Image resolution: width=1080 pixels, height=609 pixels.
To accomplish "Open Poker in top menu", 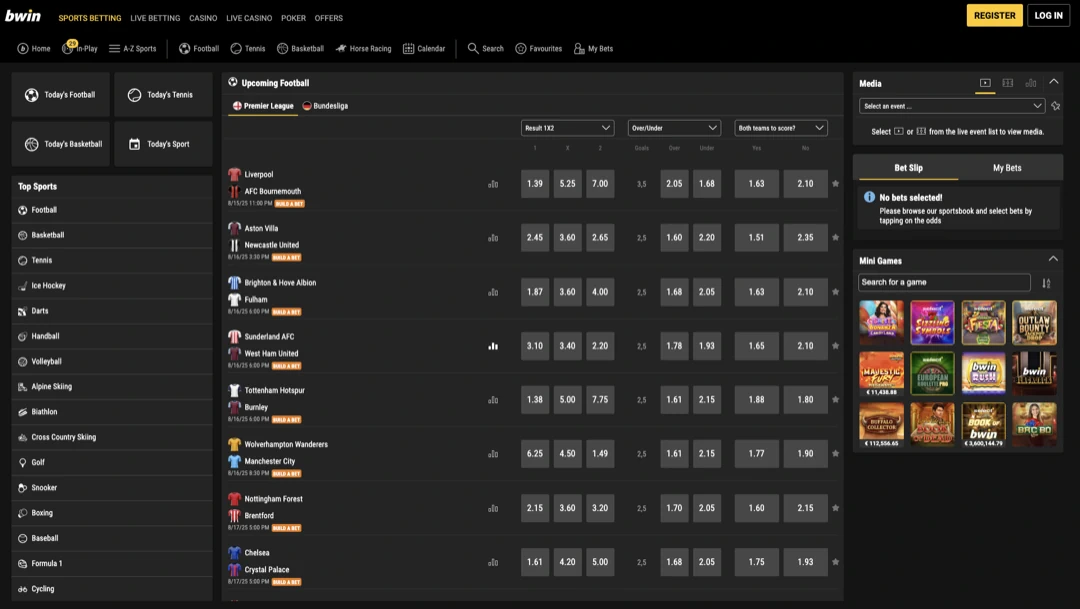I will tap(293, 18).
